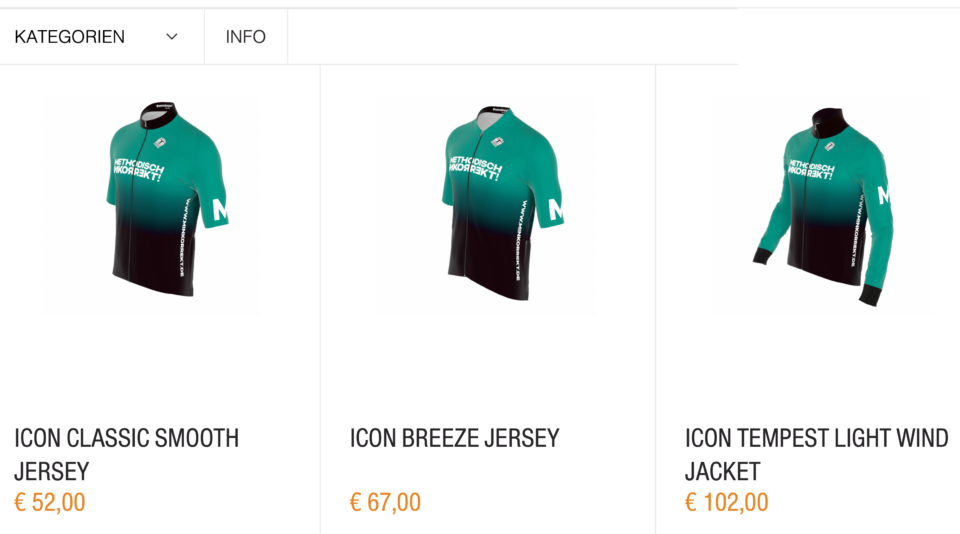Image resolution: width=960 pixels, height=534 pixels.
Task: Open the KATEGORIEN dropdown menu
Action: (x=70, y=37)
